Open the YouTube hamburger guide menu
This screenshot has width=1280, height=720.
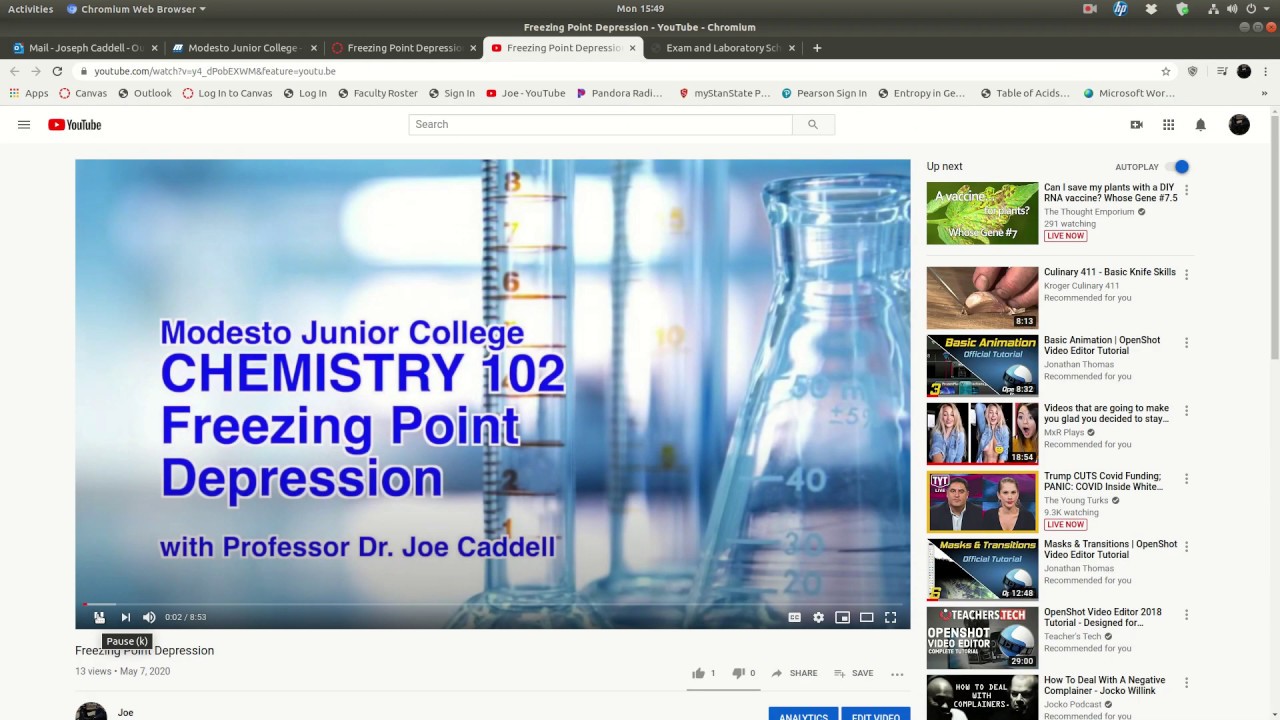tap(24, 125)
